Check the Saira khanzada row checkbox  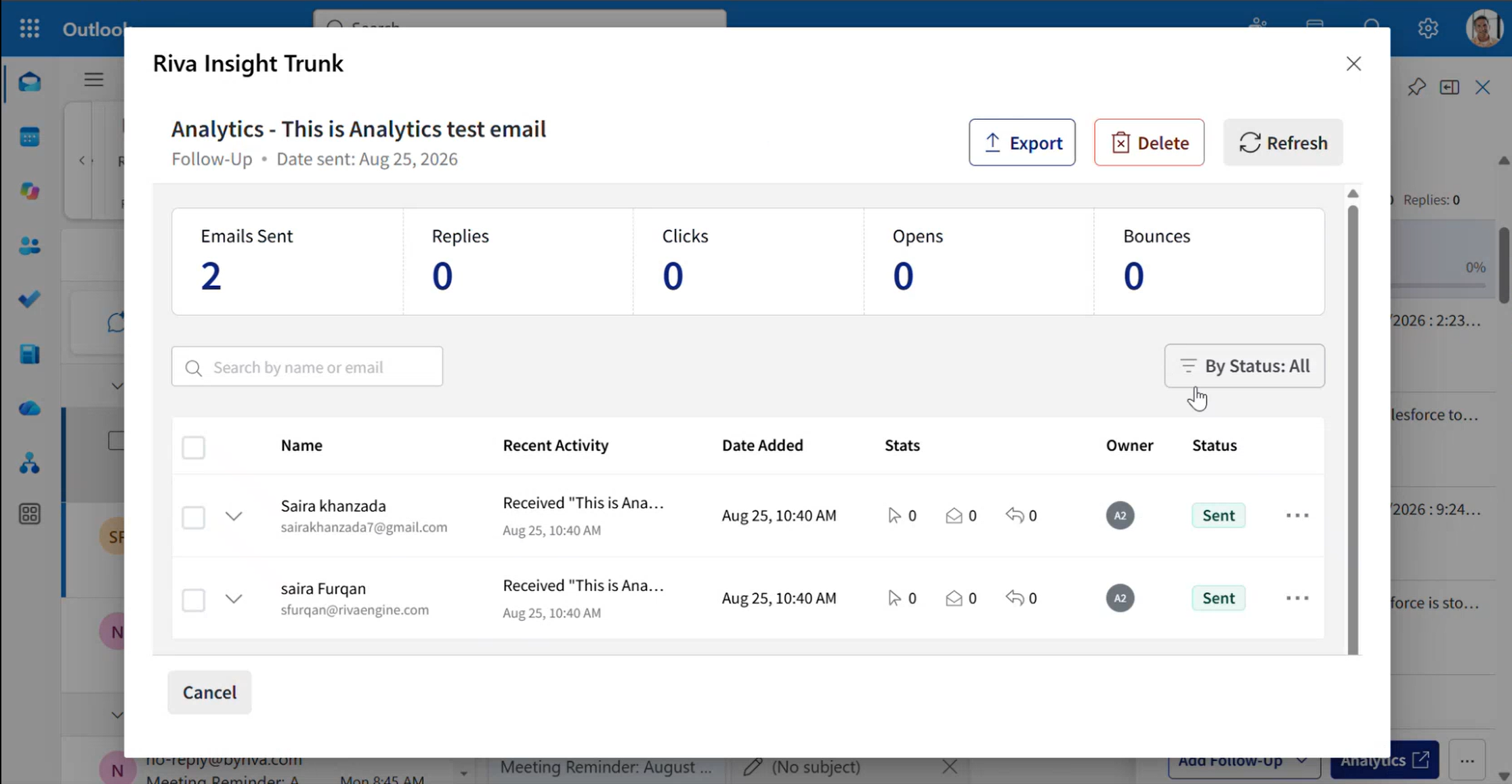pos(193,517)
